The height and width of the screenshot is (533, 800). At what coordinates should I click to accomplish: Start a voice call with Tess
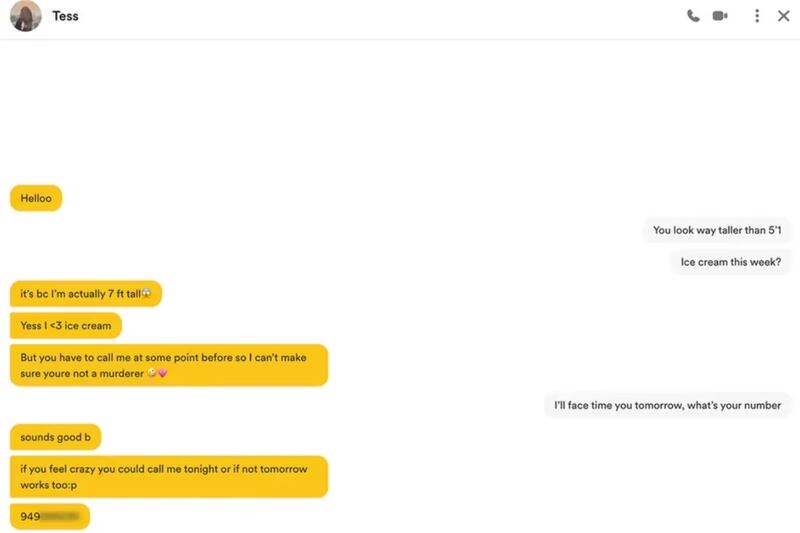[693, 16]
